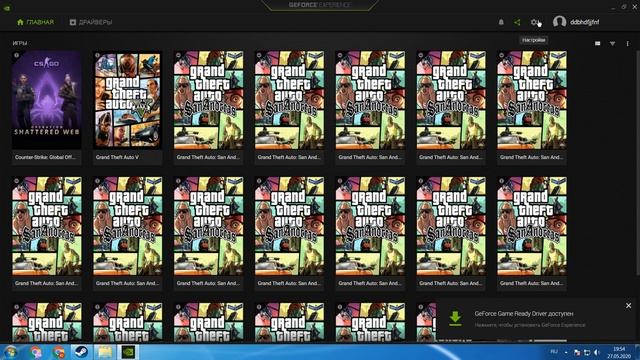Click the network tray icon
The width and height of the screenshot is (640, 360).
coord(587,352)
